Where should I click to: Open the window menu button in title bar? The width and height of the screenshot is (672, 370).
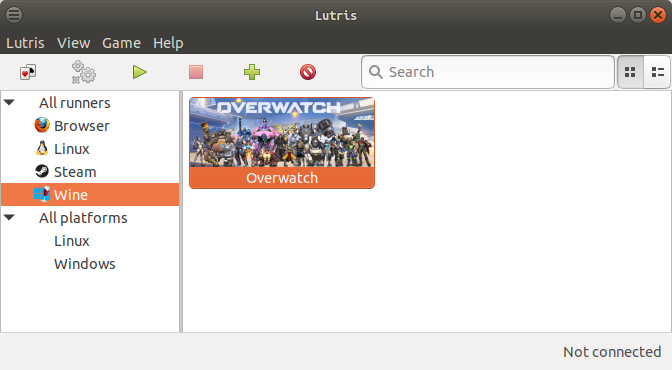(x=14, y=15)
